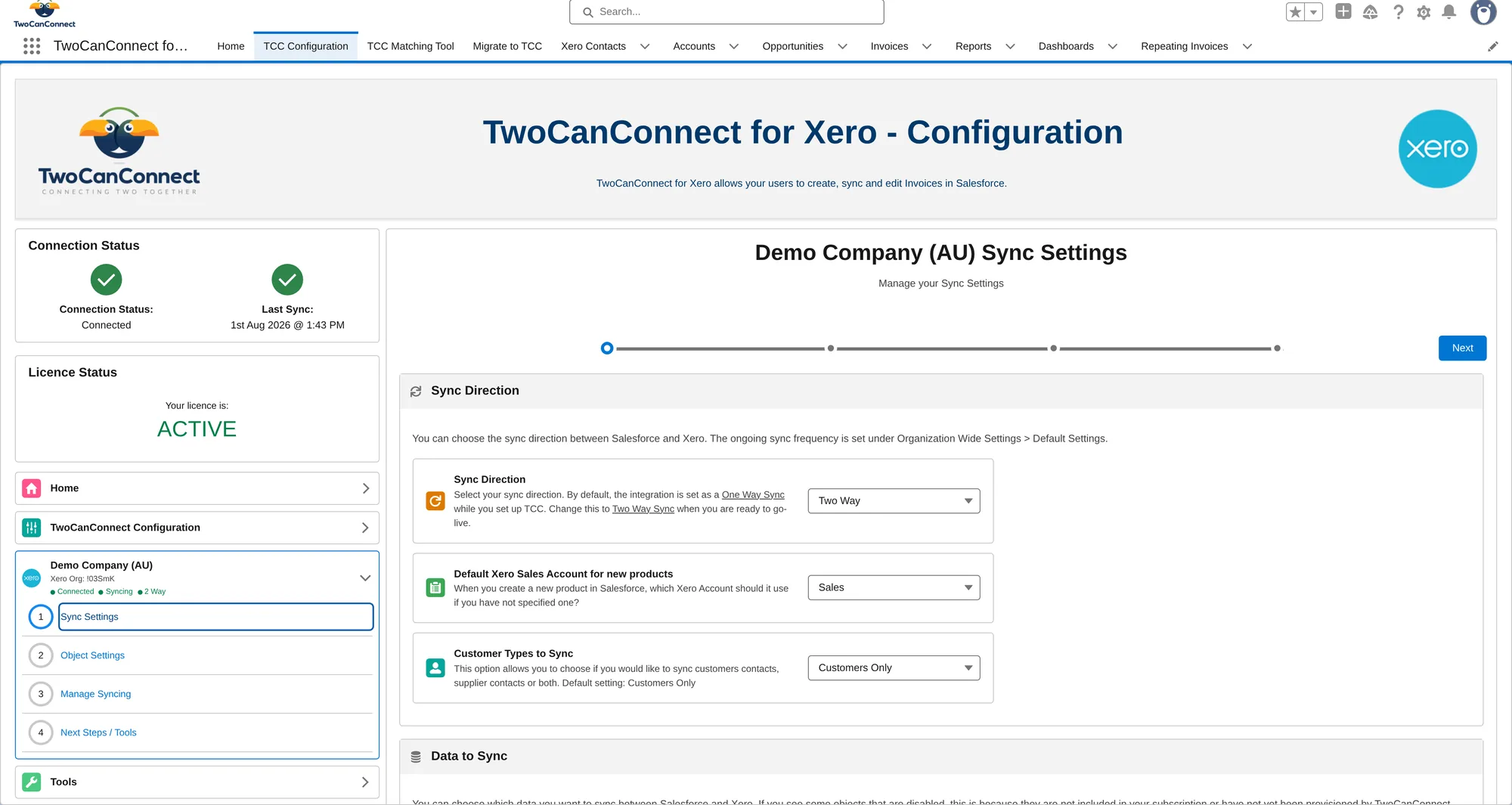The image size is (1512, 805).
Task: Open the Setup gear icon
Action: (x=1424, y=12)
